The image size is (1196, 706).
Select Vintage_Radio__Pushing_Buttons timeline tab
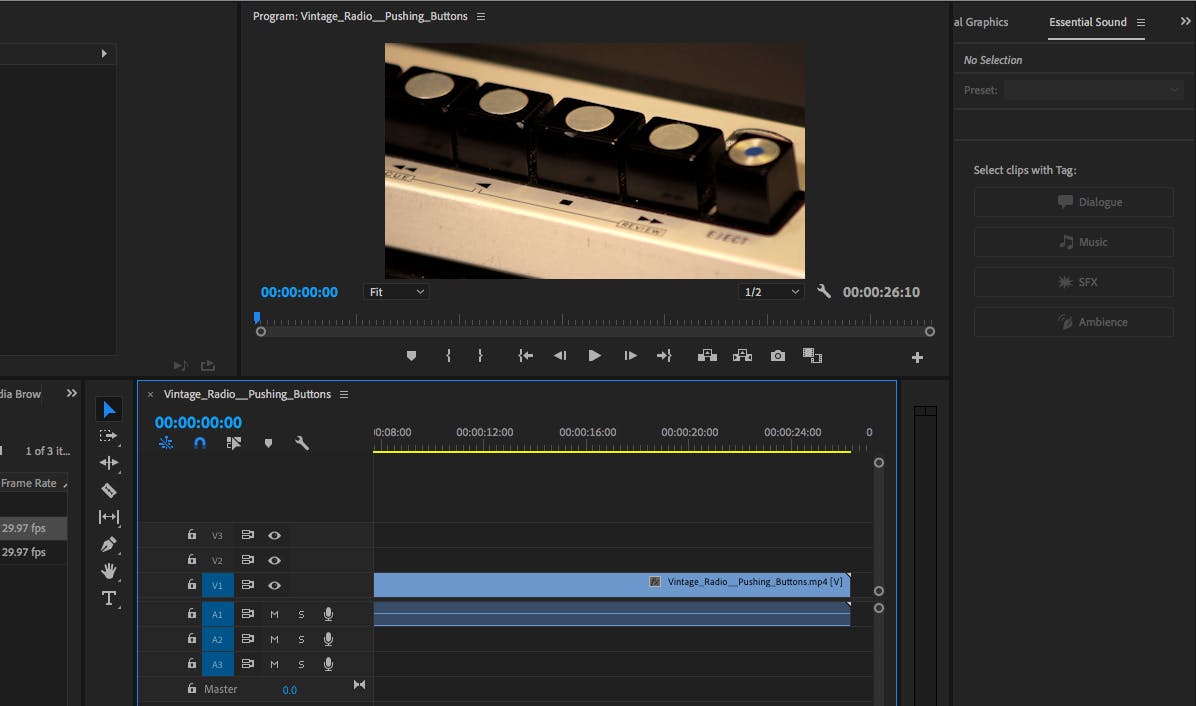tap(247, 394)
